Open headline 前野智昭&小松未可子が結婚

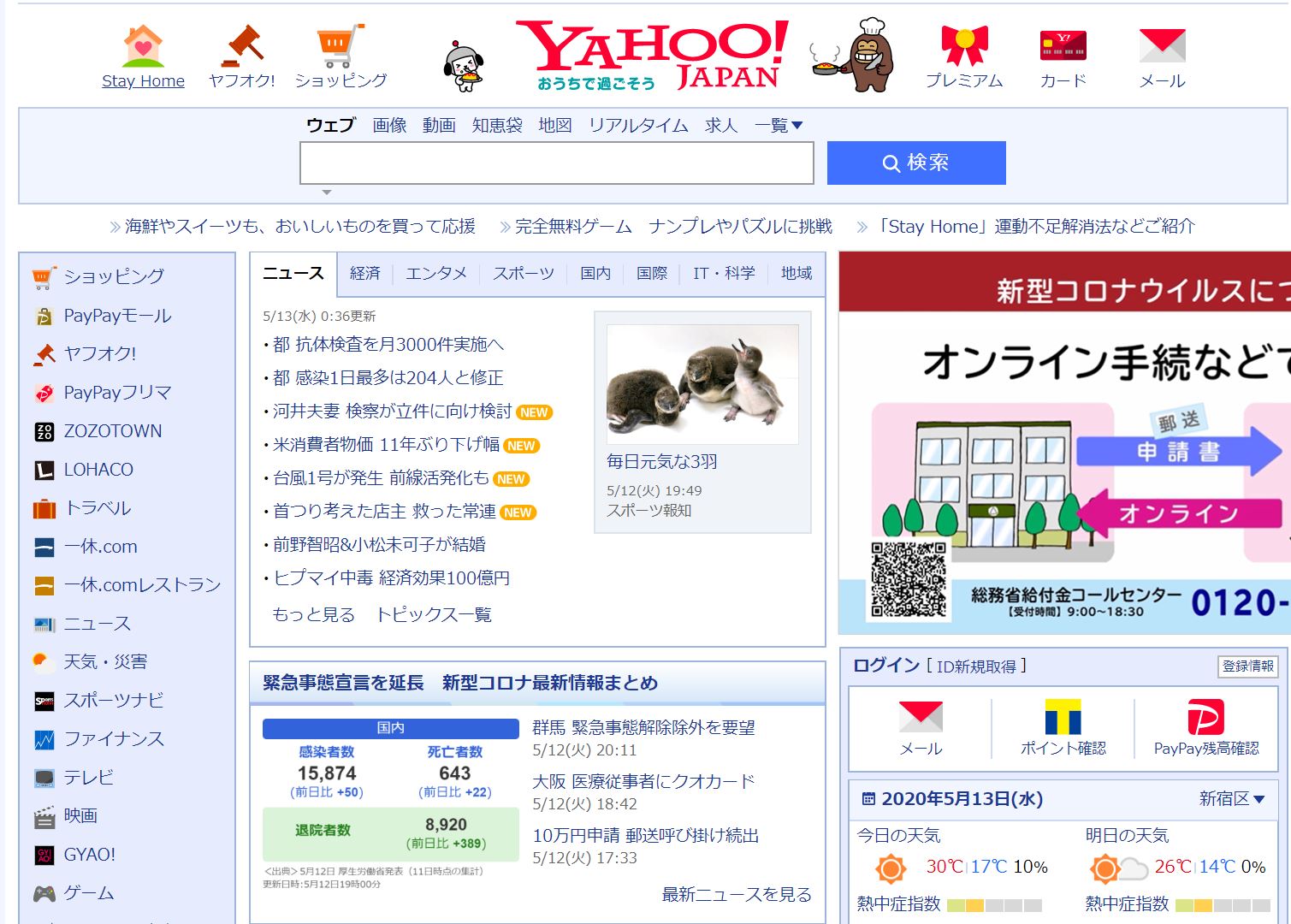click(379, 544)
